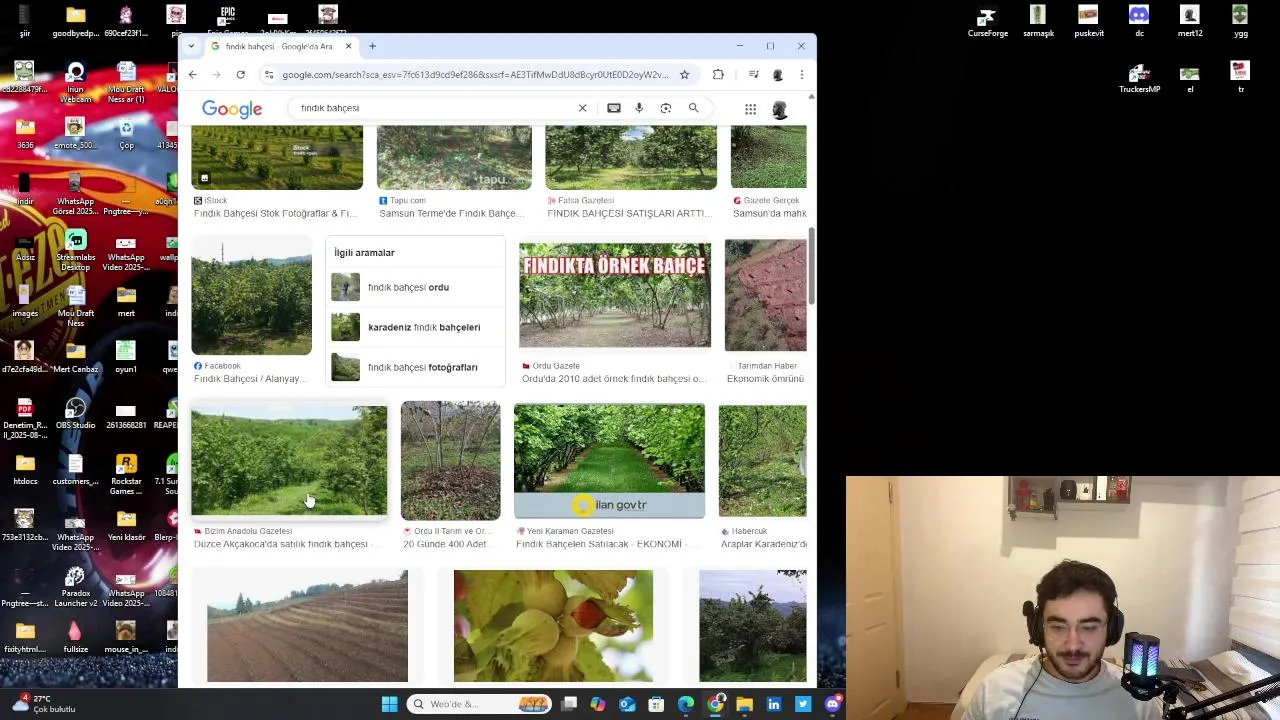Close the fındık bahçesi Chrome tab
Screen dimensions: 1280x720
(x=348, y=46)
